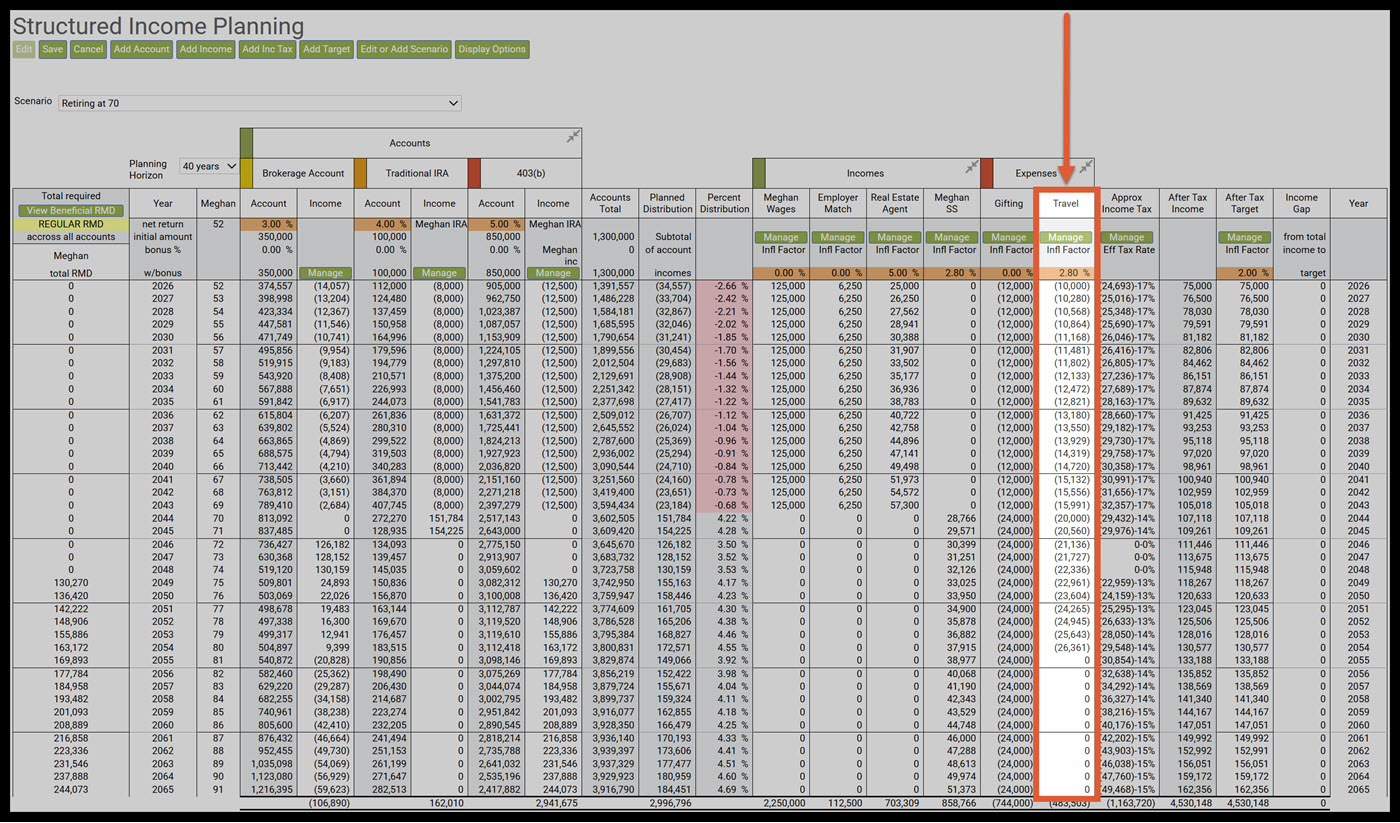Click Add Target
Viewport: 1400px width, 823px height.
(x=327, y=49)
